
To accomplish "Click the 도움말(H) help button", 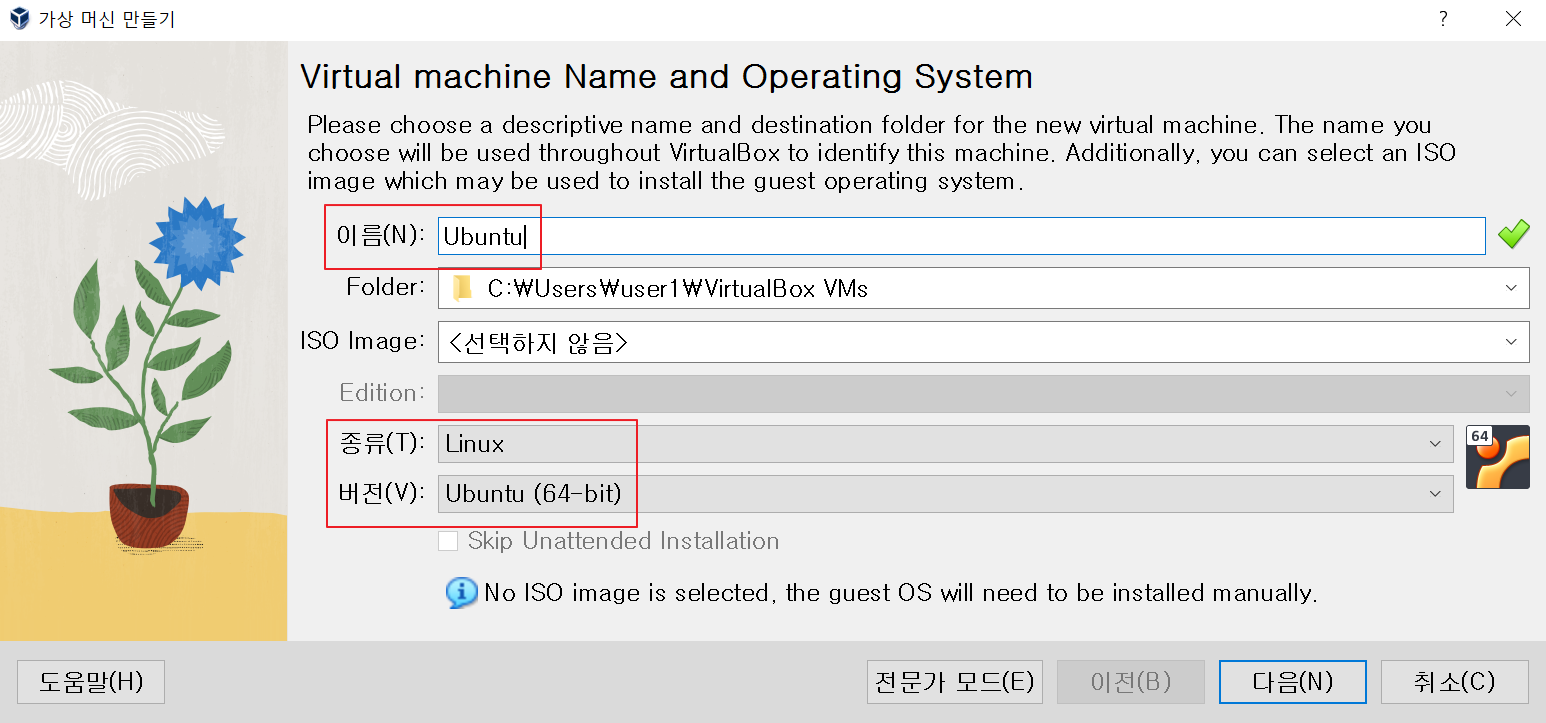I will (91, 682).
